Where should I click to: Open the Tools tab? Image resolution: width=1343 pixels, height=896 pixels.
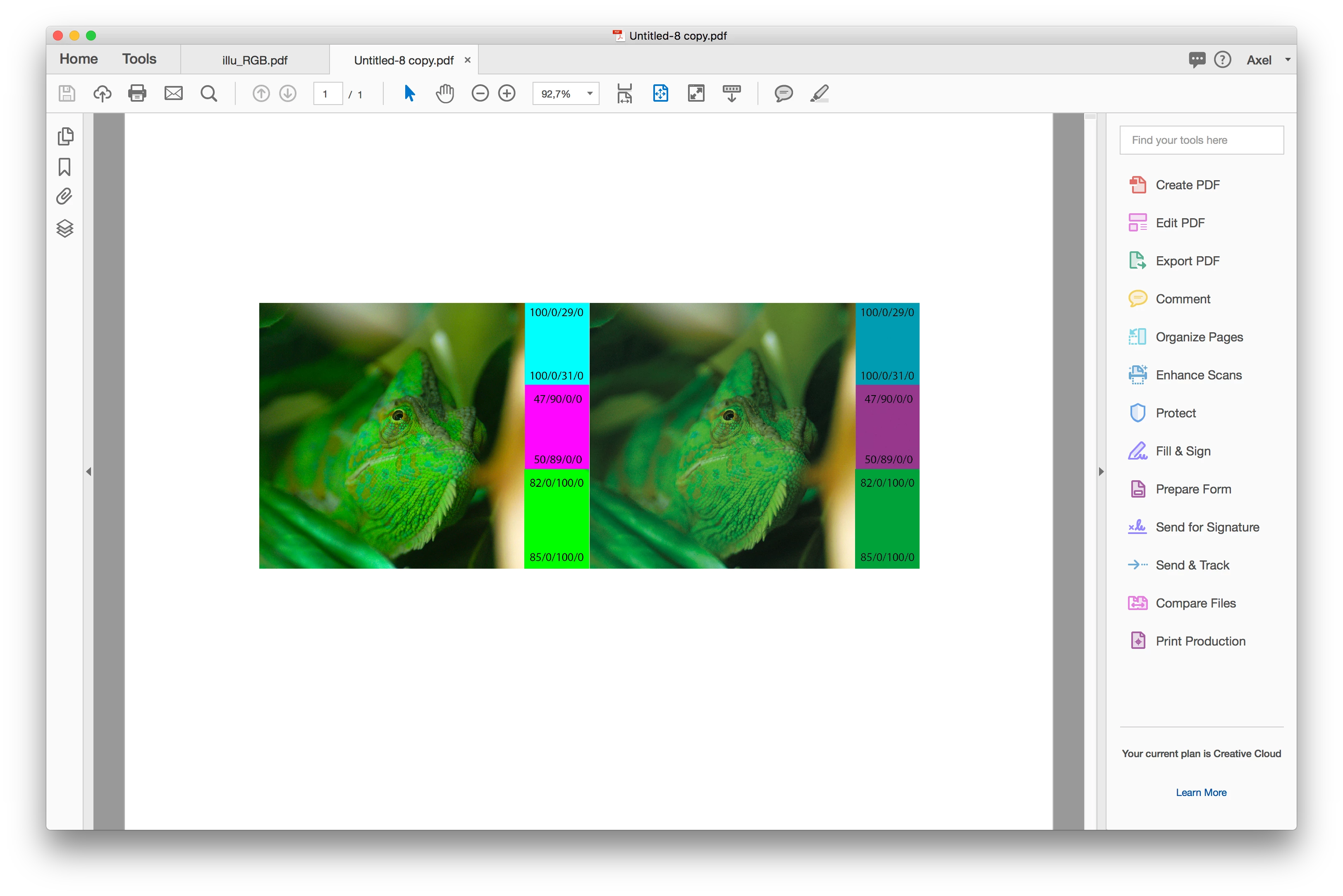(139, 59)
